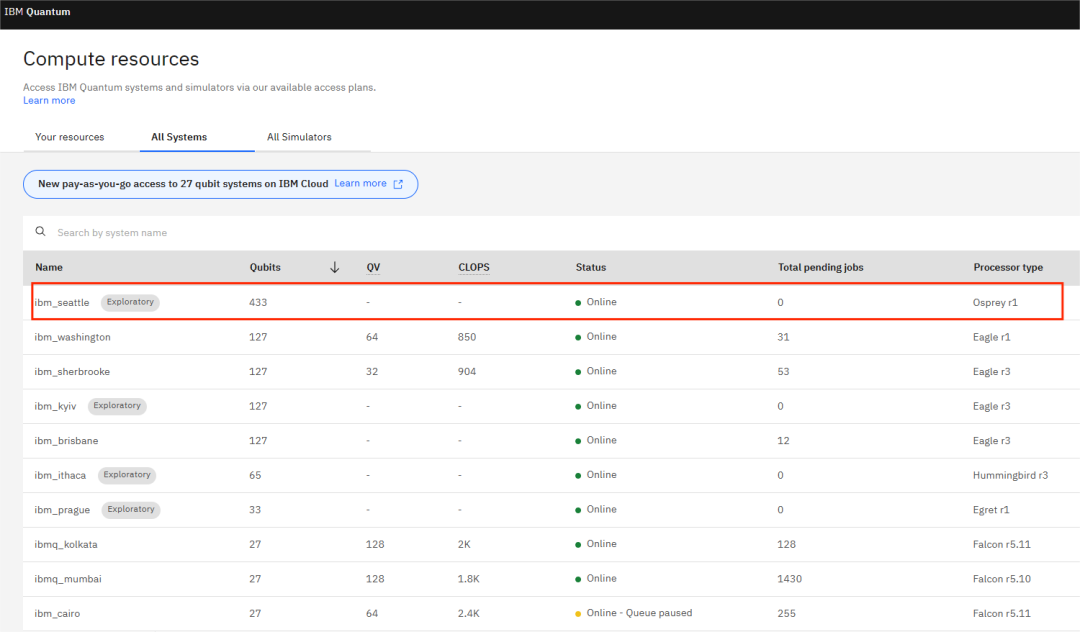Image resolution: width=1080 pixels, height=632 pixels.
Task: Click the 31 pending jobs value
Action: point(783,337)
